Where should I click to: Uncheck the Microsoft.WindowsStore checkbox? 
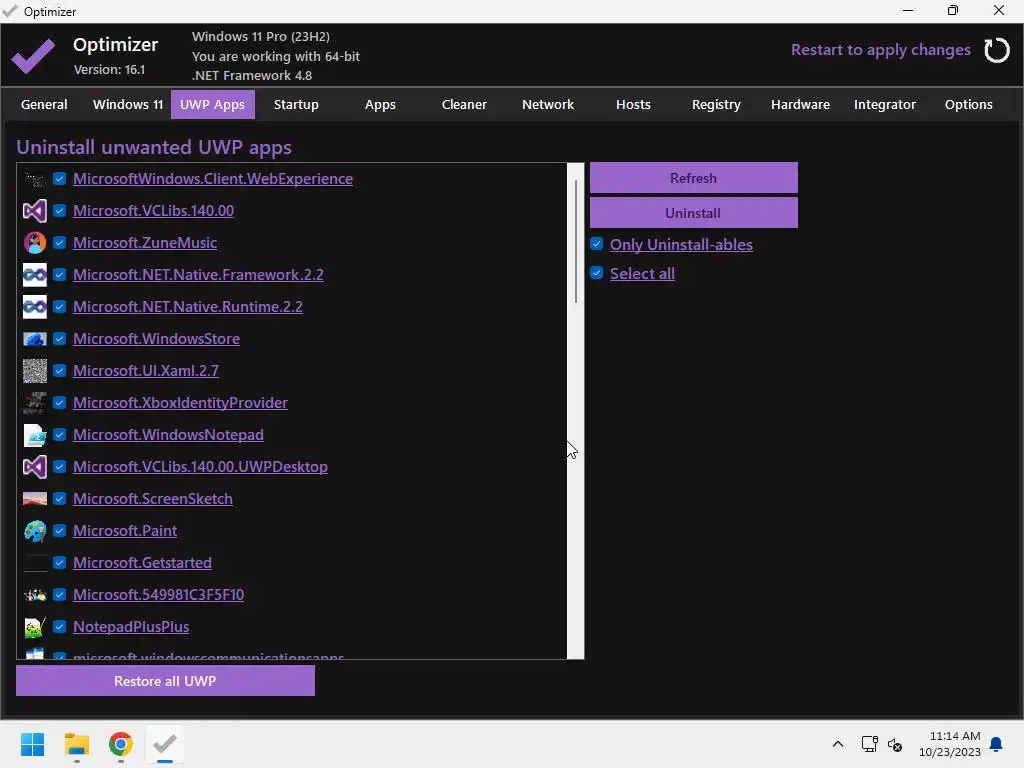pyautogui.click(x=59, y=339)
